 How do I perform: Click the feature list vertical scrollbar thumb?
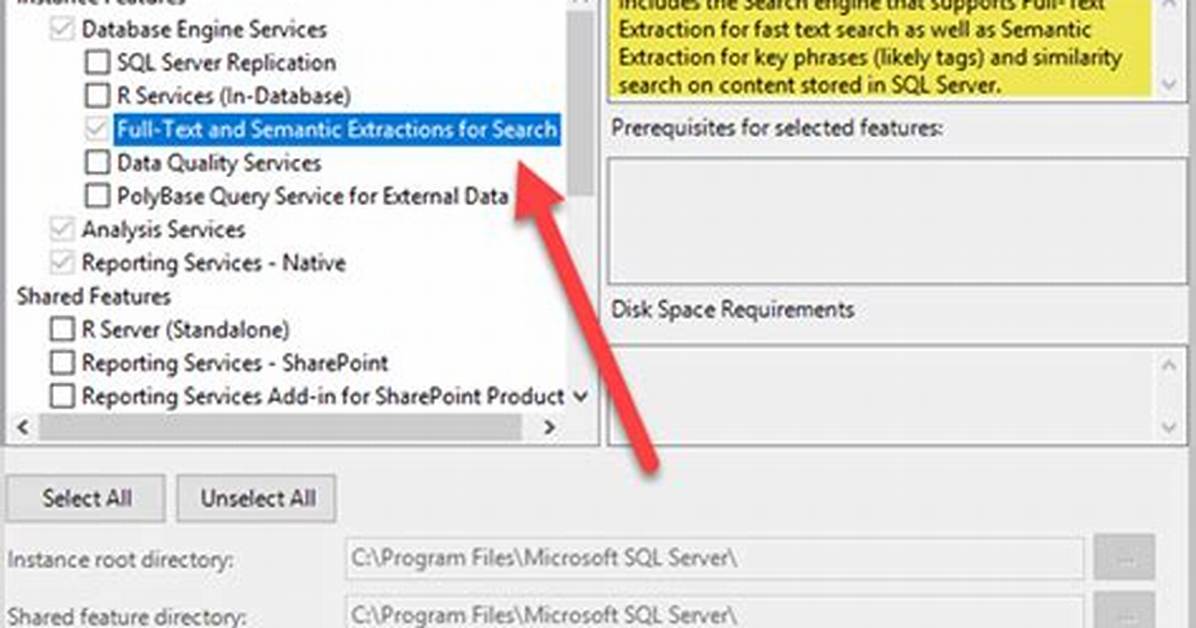click(580, 103)
